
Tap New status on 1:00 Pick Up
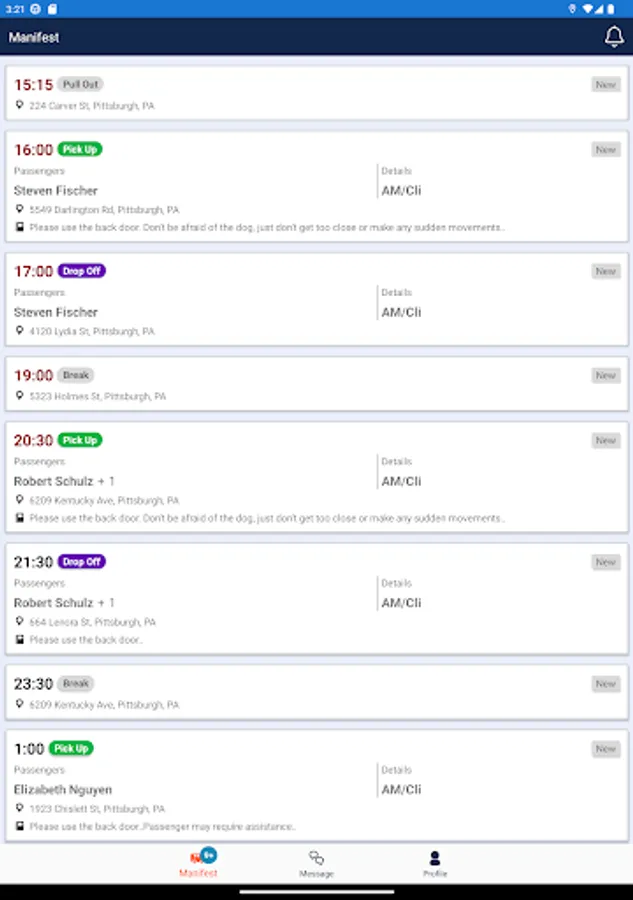click(x=605, y=749)
